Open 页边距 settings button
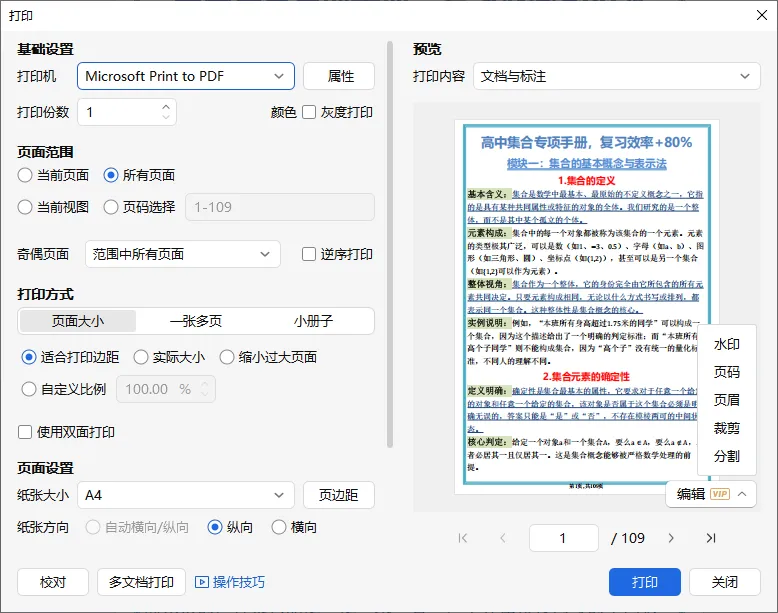The width and height of the screenshot is (778, 613). tap(339, 495)
